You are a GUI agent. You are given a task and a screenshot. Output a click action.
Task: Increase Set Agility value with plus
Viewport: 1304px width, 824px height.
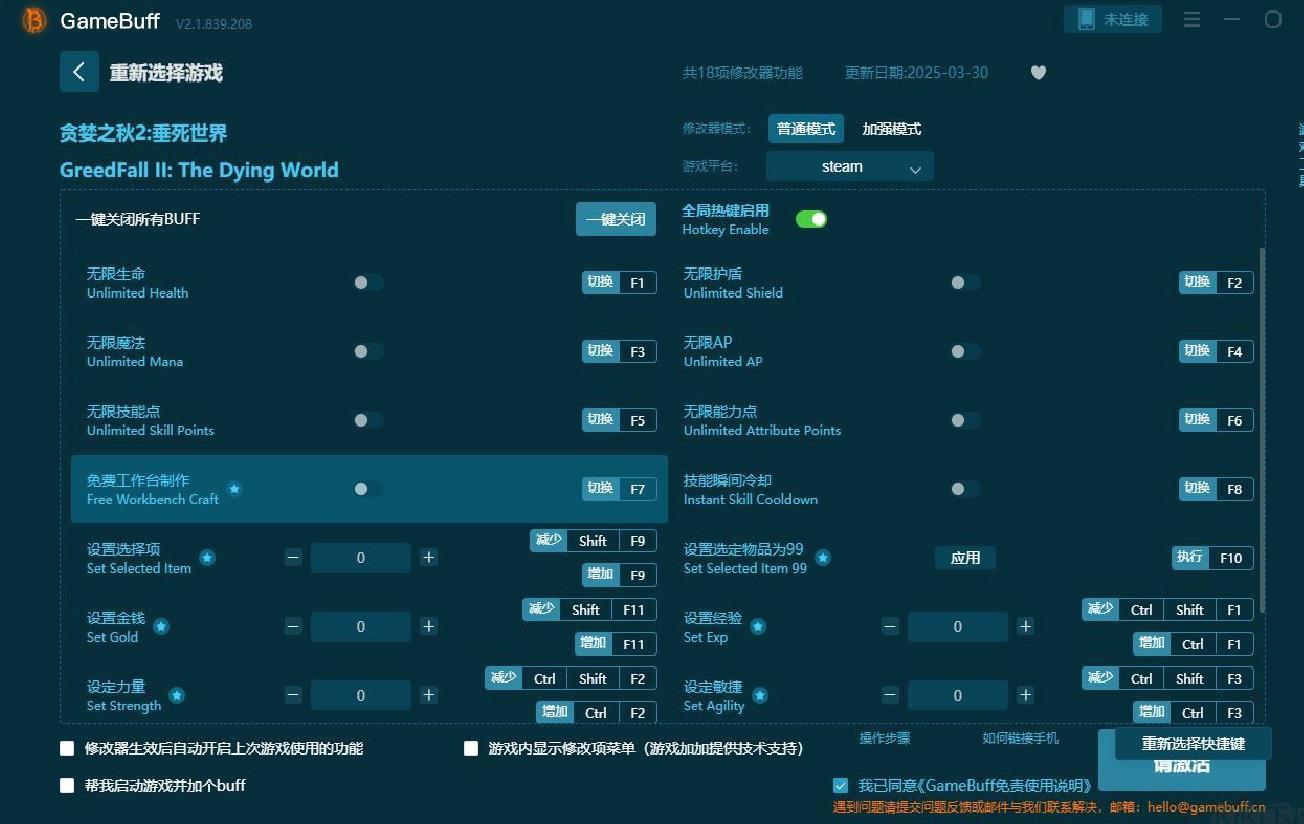click(1025, 695)
